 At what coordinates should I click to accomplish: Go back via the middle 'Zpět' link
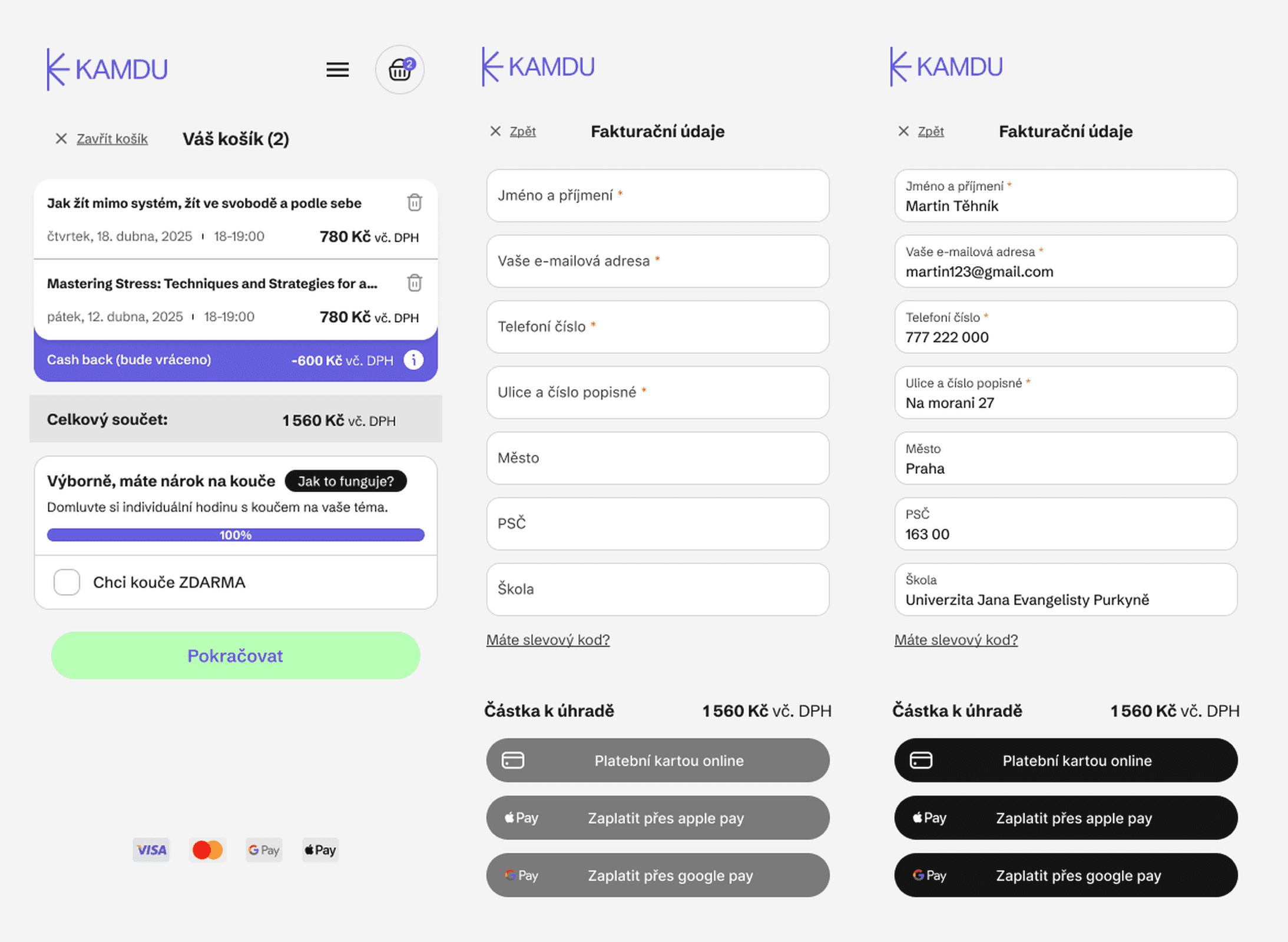(x=522, y=131)
